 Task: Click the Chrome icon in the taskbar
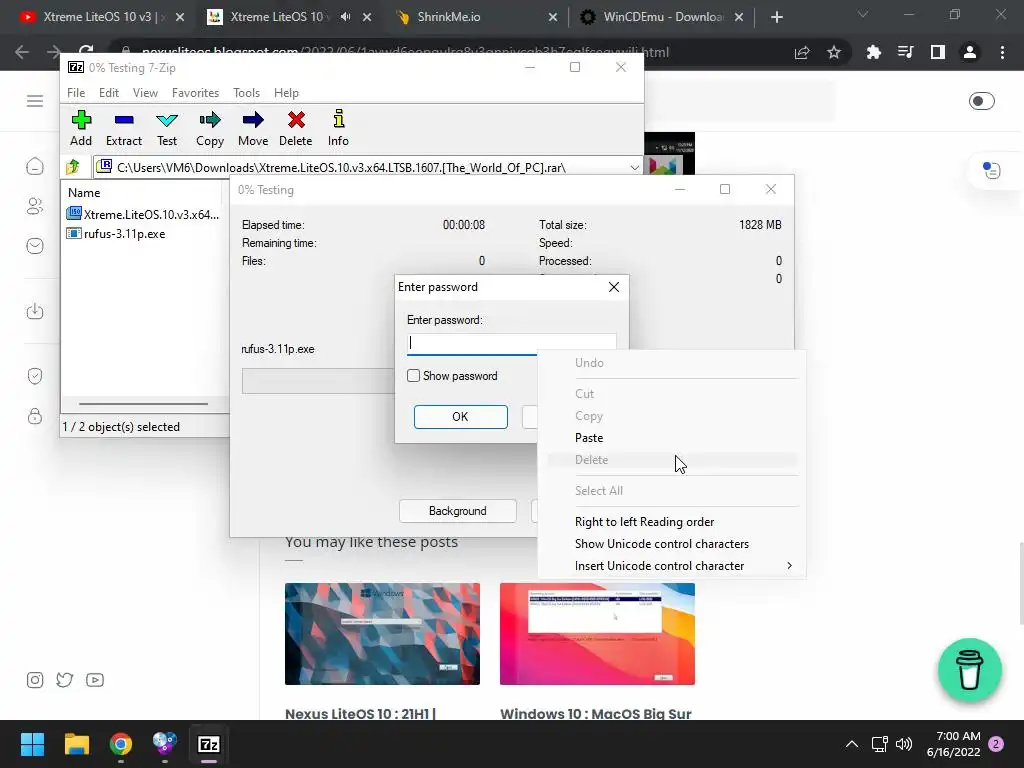click(121, 744)
